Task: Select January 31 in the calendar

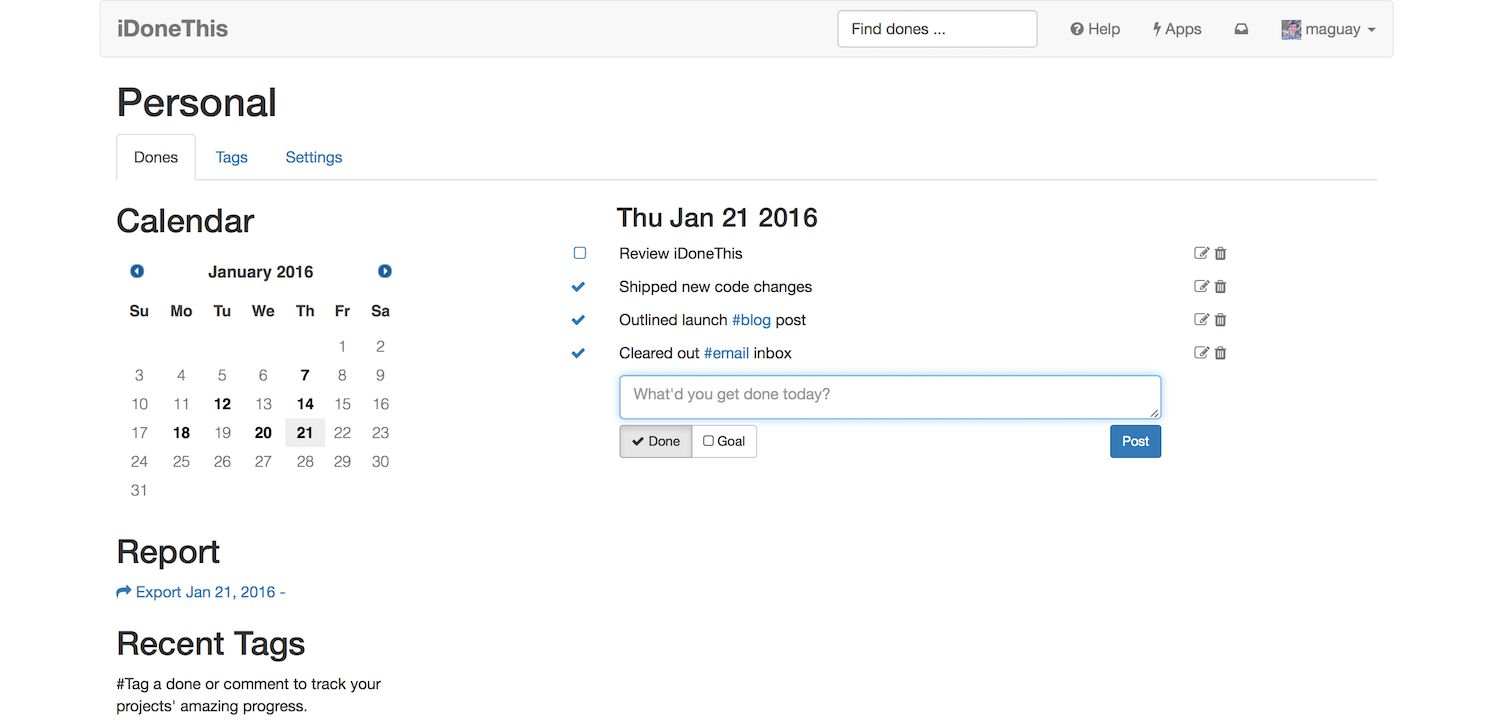Action: (x=139, y=490)
